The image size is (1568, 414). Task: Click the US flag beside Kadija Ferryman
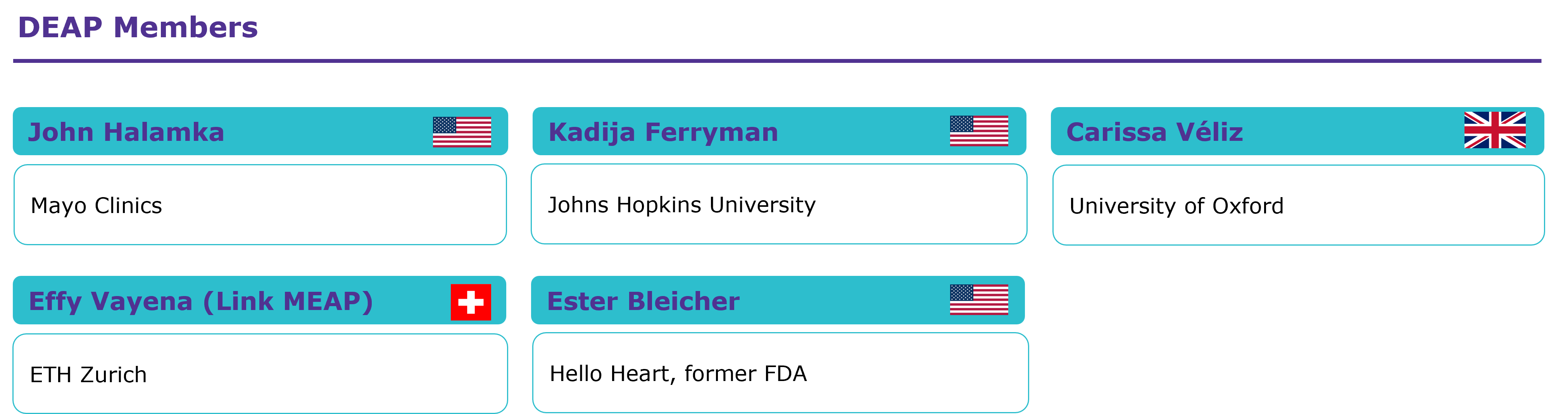click(979, 131)
